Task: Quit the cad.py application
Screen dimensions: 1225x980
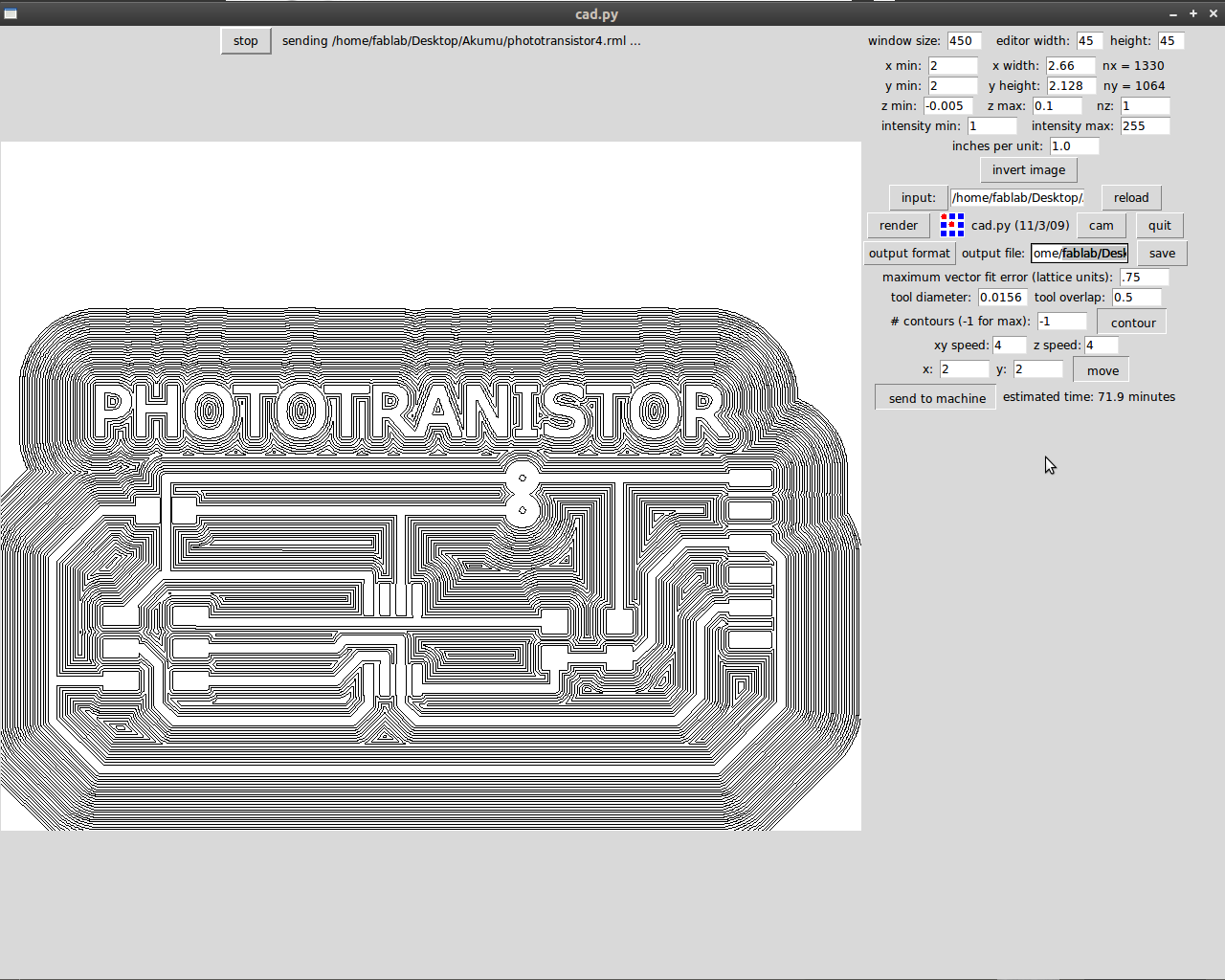Action: (x=1160, y=226)
